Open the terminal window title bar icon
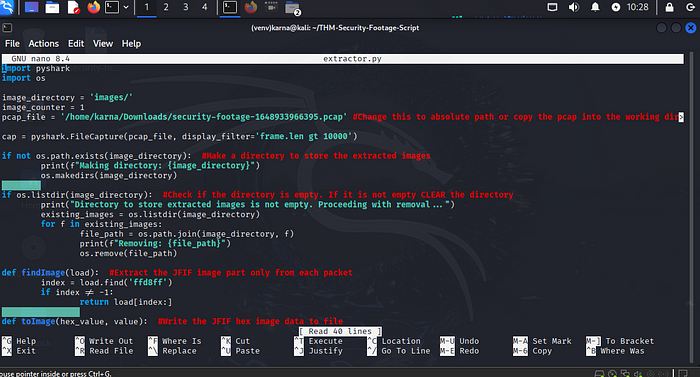This screenshot has height=377, width=700. (7, 28)
